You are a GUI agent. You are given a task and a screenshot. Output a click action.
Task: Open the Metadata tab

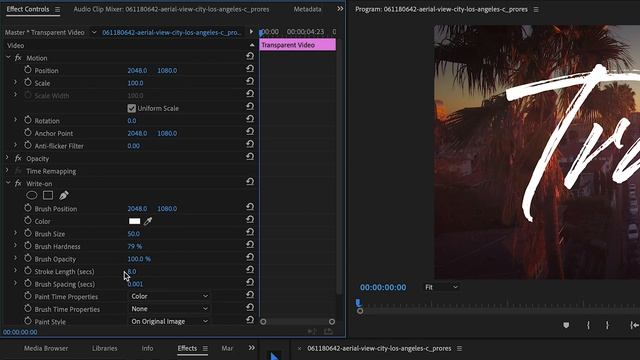pos(307,9)
